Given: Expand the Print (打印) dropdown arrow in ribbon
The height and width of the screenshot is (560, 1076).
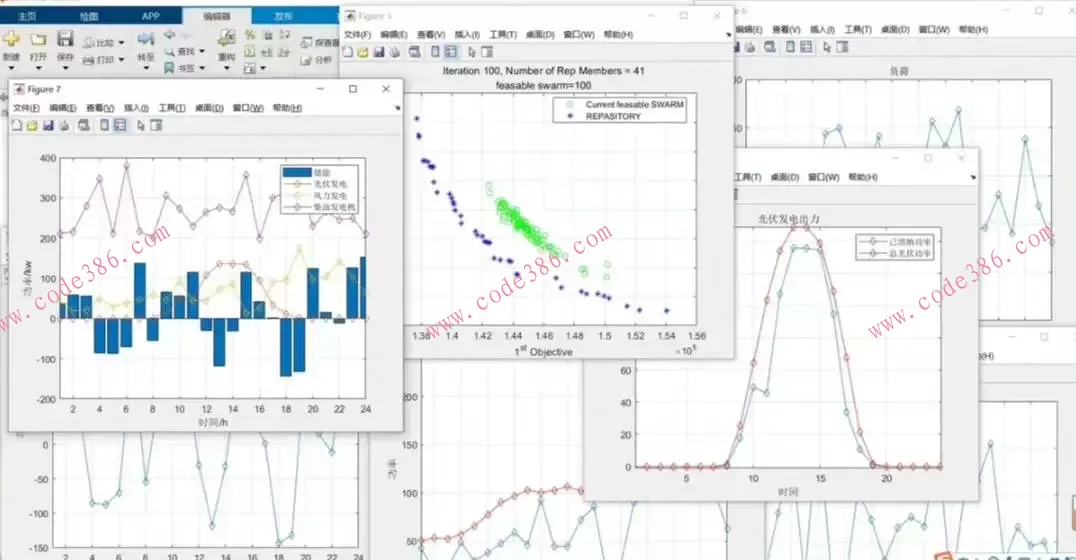Looking at the screenshot, I should [x=121, y=60].
